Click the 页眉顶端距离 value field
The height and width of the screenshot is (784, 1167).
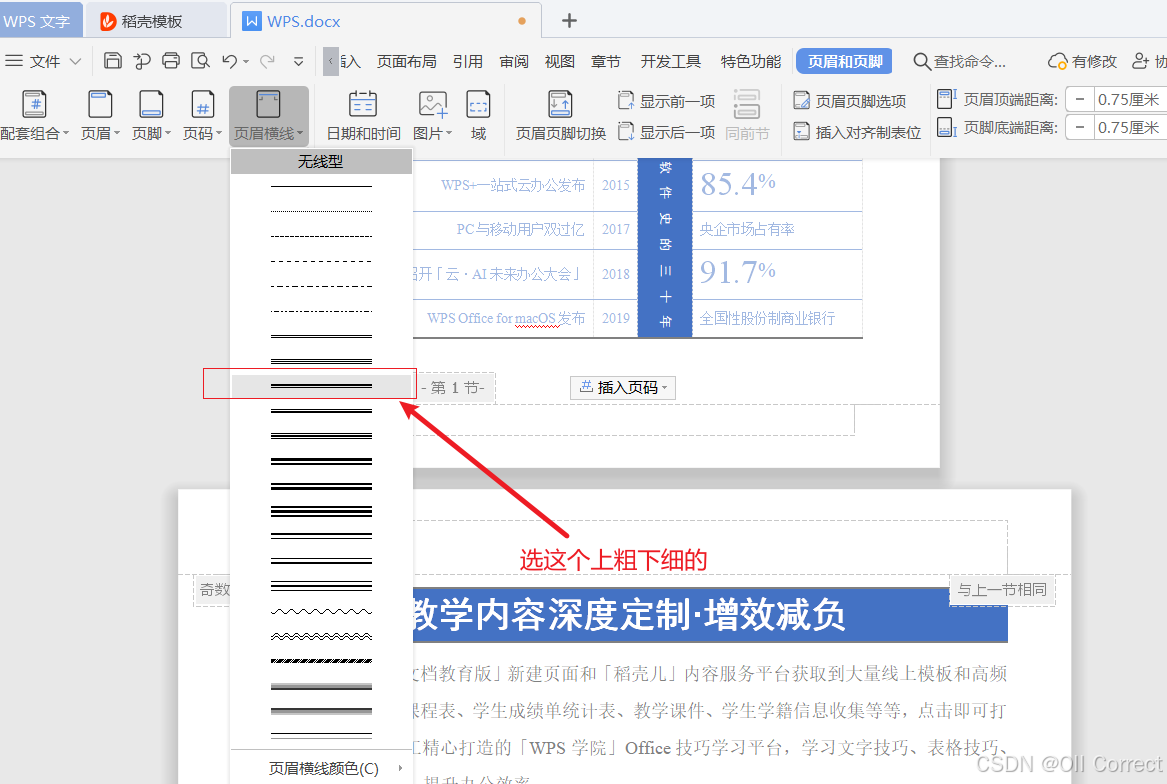[1130, 99]
